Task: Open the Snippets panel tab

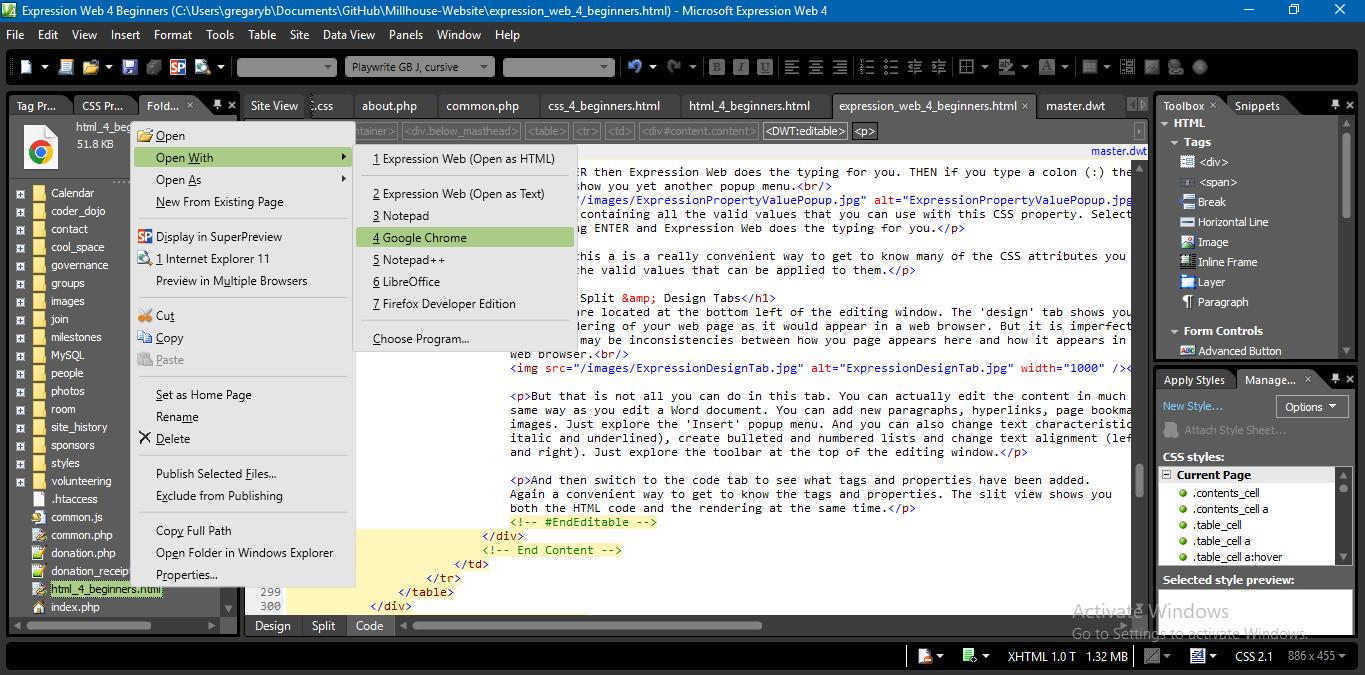Action: point(1257,105)
